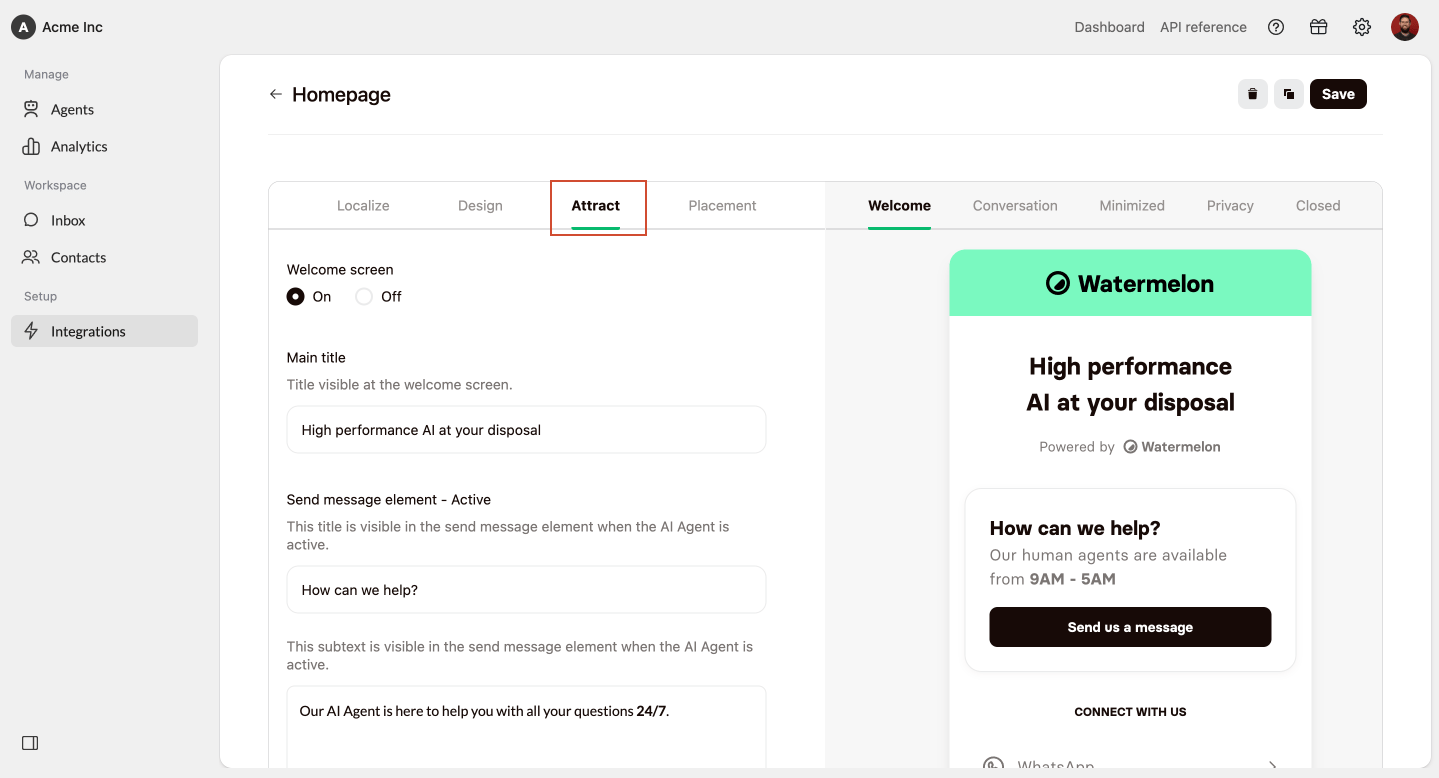Click Send us a message button
Image resolution: width=1439 pixels, height=778 pixels.
click(1130, 627)
